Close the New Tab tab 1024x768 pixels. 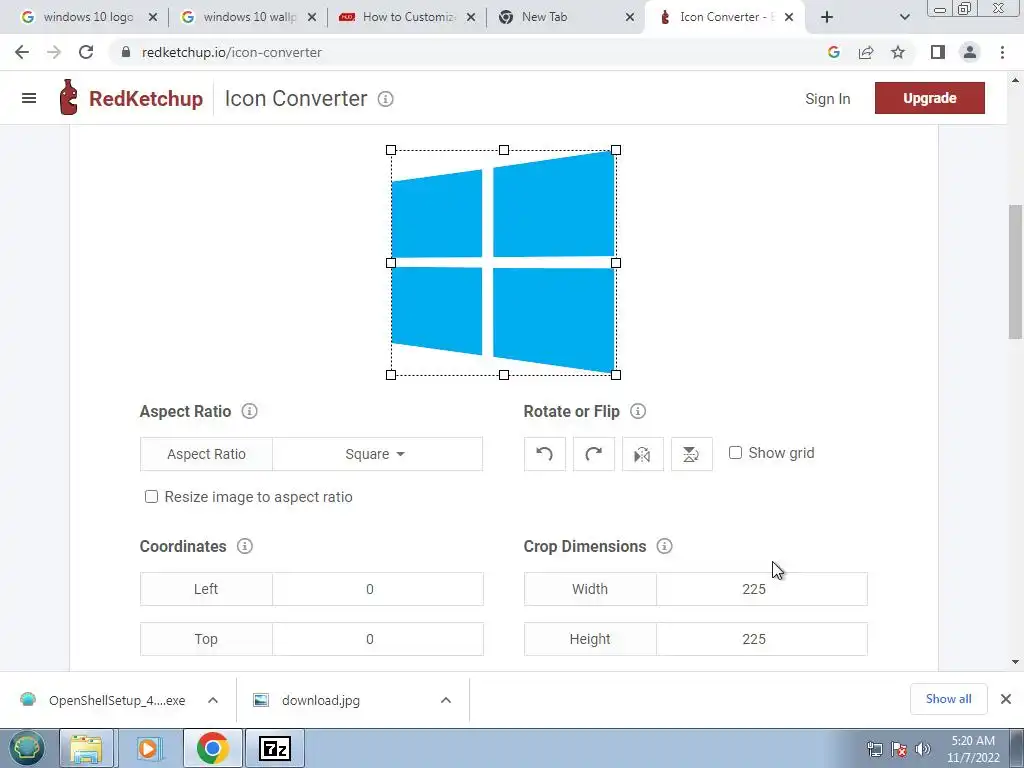coord(630,17)
